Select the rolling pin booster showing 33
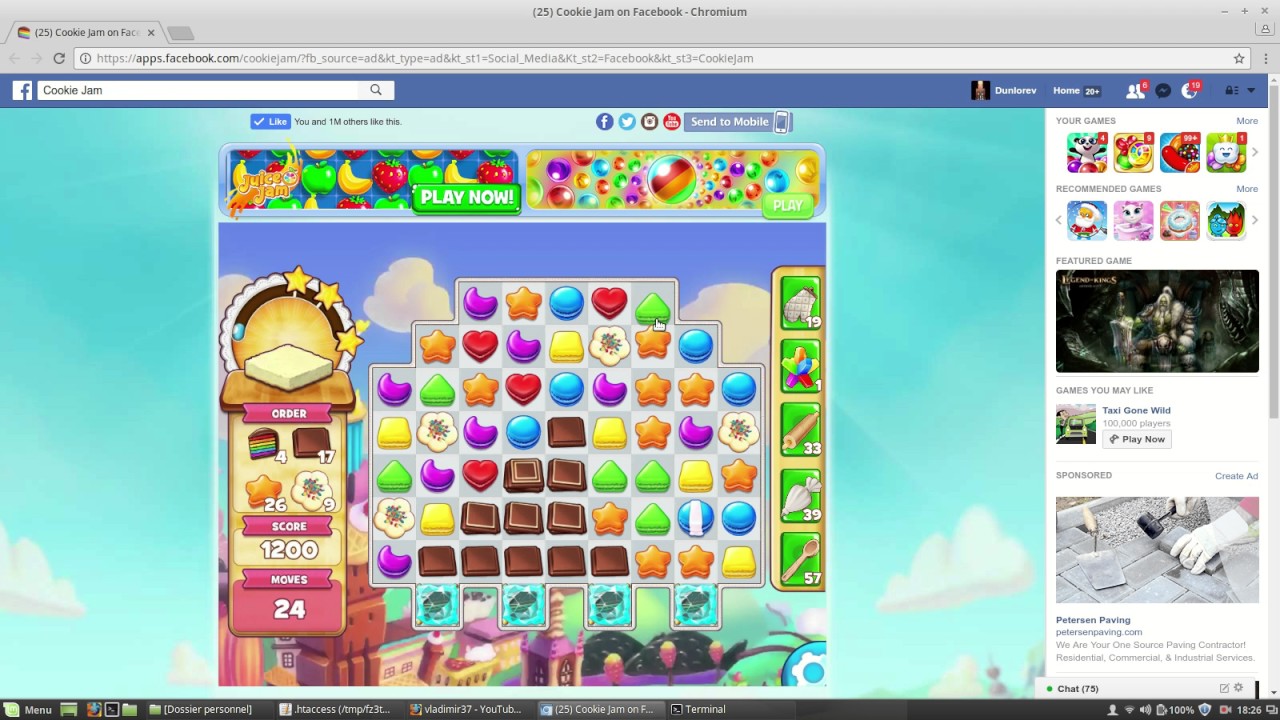This screenshot has height=720, width=1280. click(x=800, y=431)
